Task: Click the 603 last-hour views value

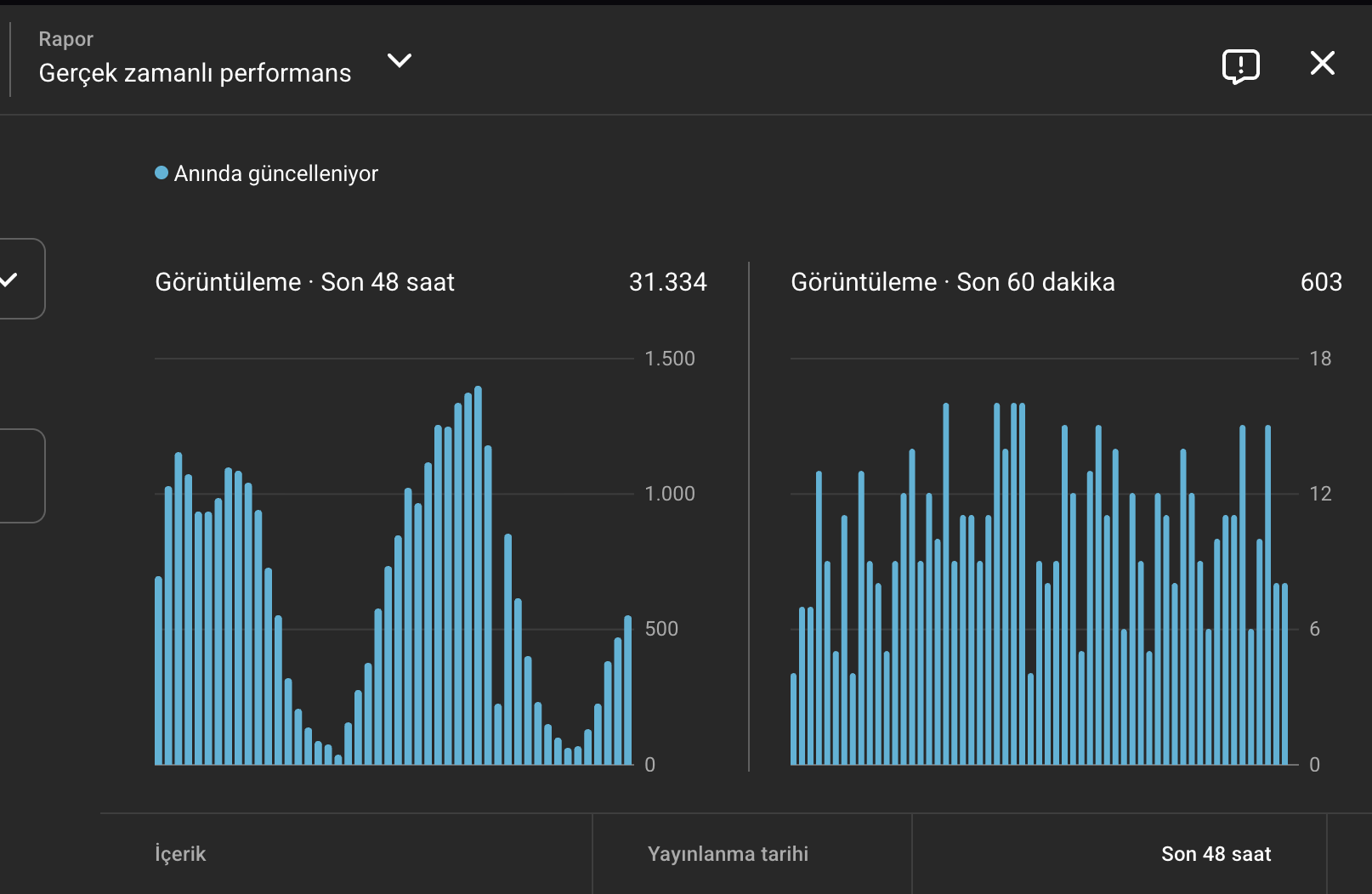Action: (x=1321, y=282)
